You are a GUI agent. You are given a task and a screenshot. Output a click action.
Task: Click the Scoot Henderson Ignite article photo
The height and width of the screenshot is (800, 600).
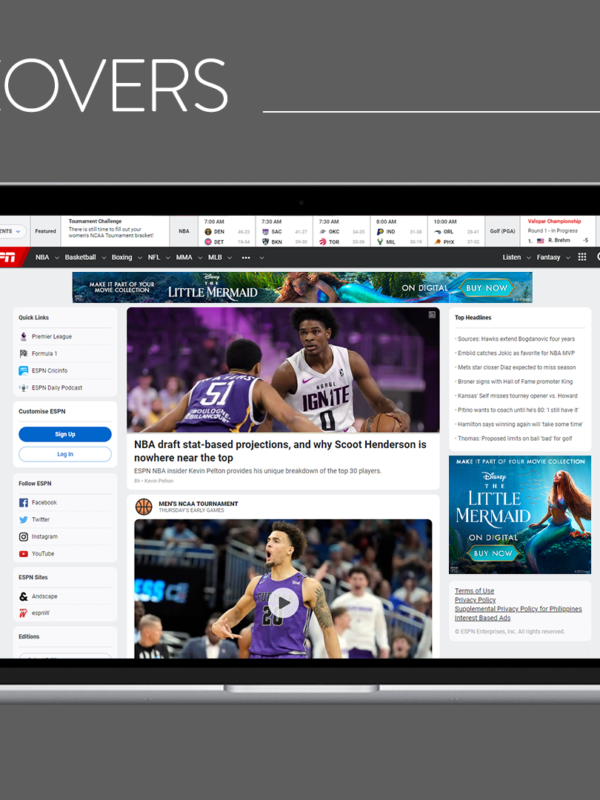point(283,370)
